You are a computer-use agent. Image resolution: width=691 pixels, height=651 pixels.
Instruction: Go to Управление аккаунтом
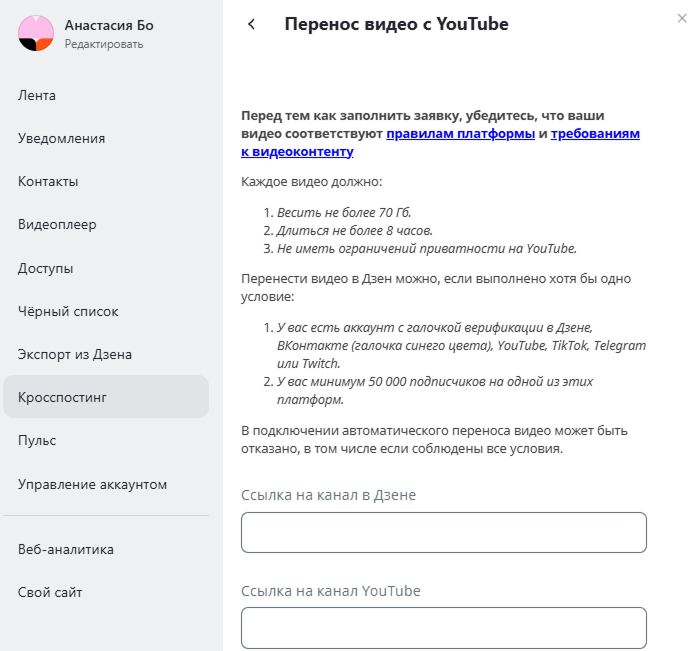[92, 484]
